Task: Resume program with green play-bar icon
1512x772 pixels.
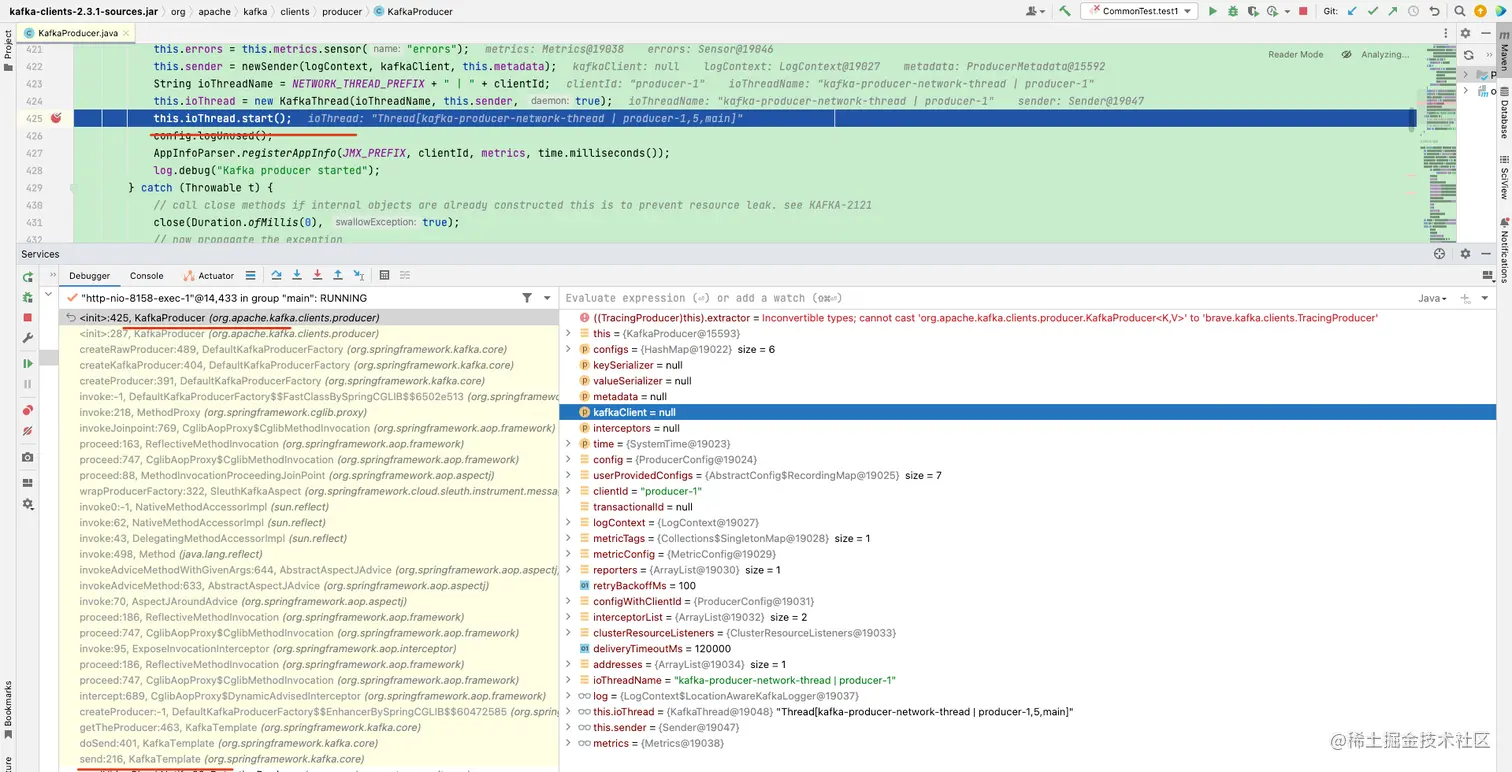Action: [28, 363]
